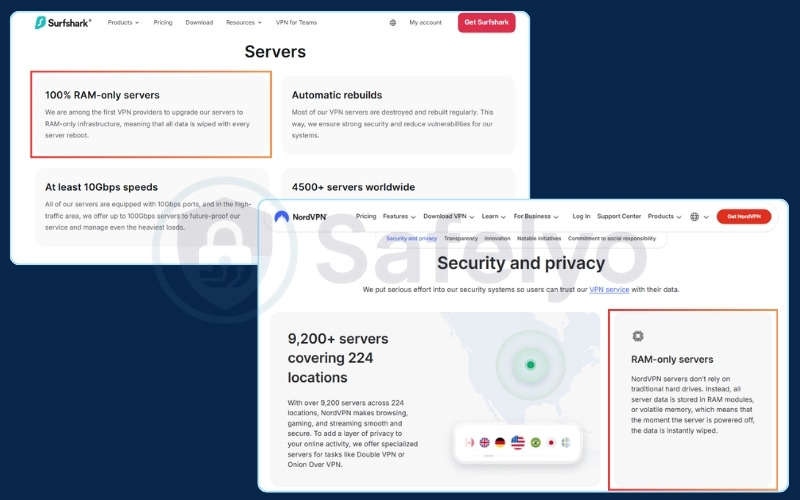The width and height of the screenshot is (800, 500).
Task: Open Surfshark My account
Action: 425,22
